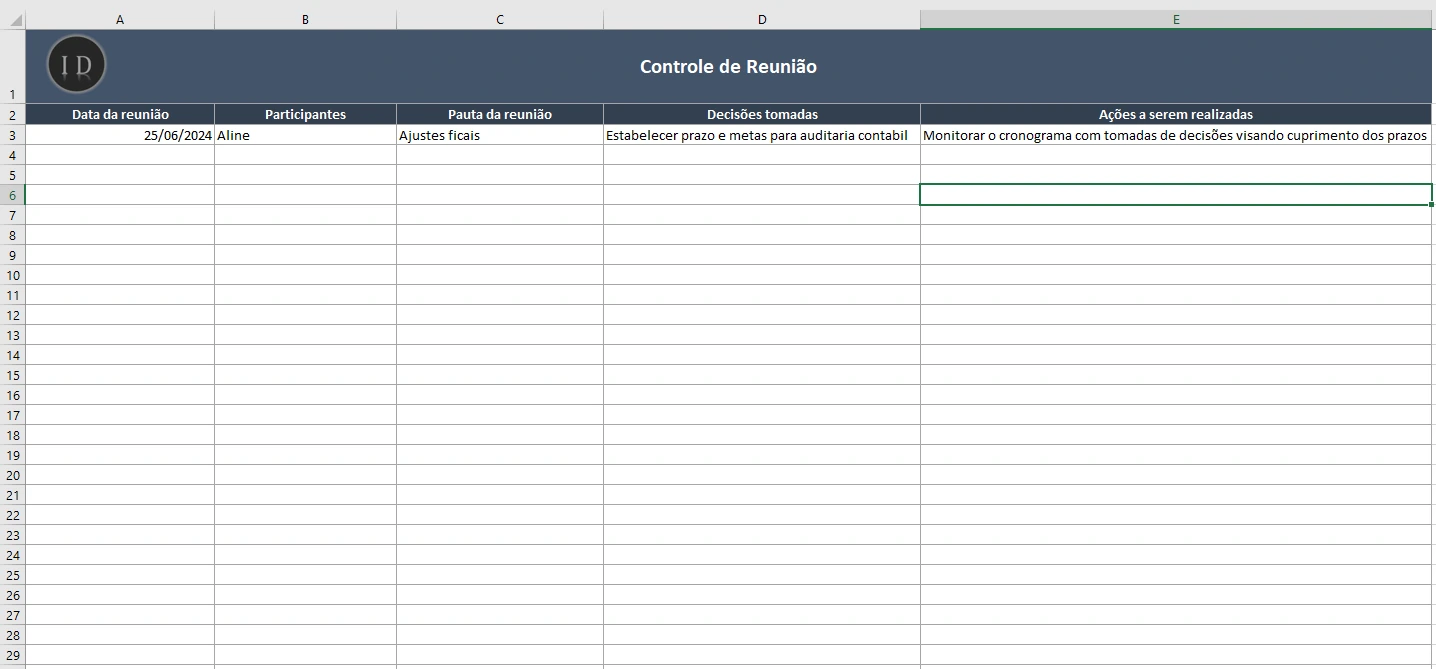Select row 15 header
This screenshot has width=1436, height=669.
coord(12,375)
